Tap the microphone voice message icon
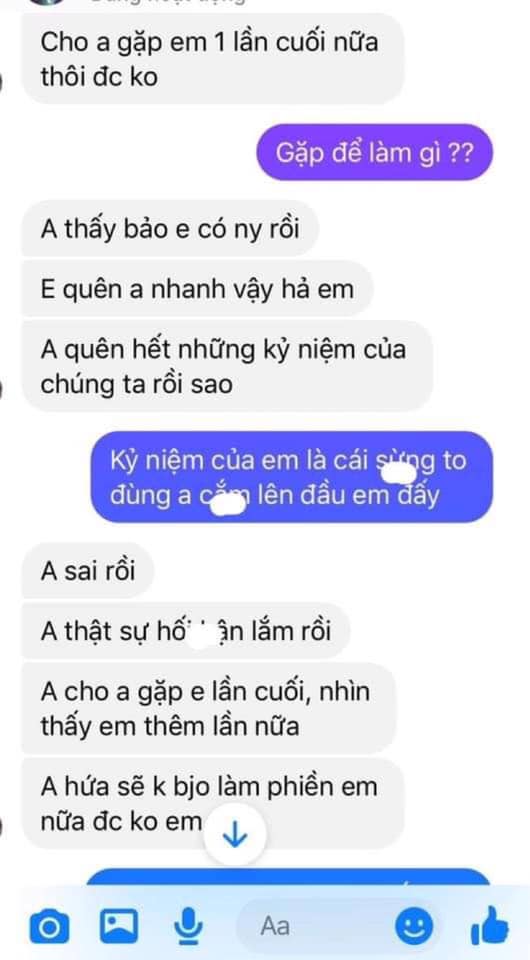The image size is (530, 960). point(188,926)
